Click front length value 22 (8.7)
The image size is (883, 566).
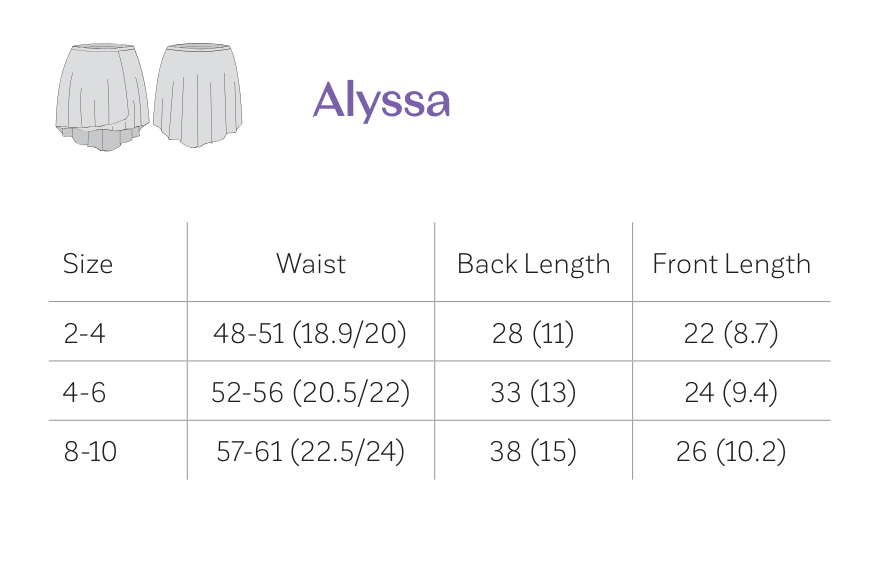pos(731,333)
